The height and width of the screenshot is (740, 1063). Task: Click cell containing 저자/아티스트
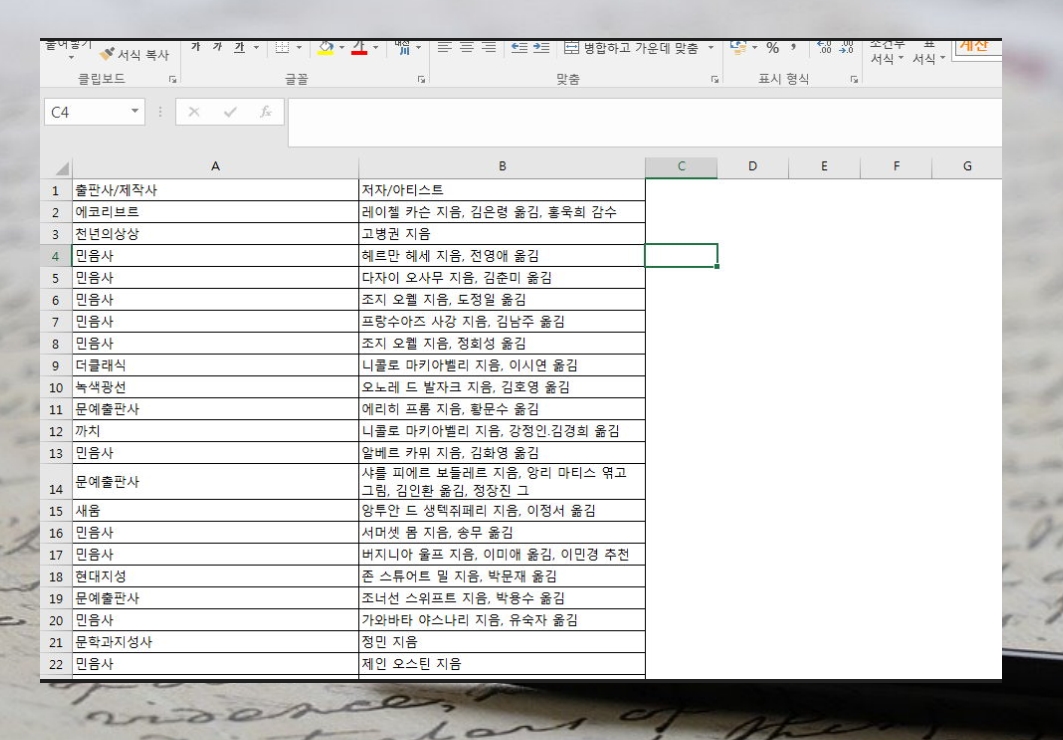click(502, 190)
